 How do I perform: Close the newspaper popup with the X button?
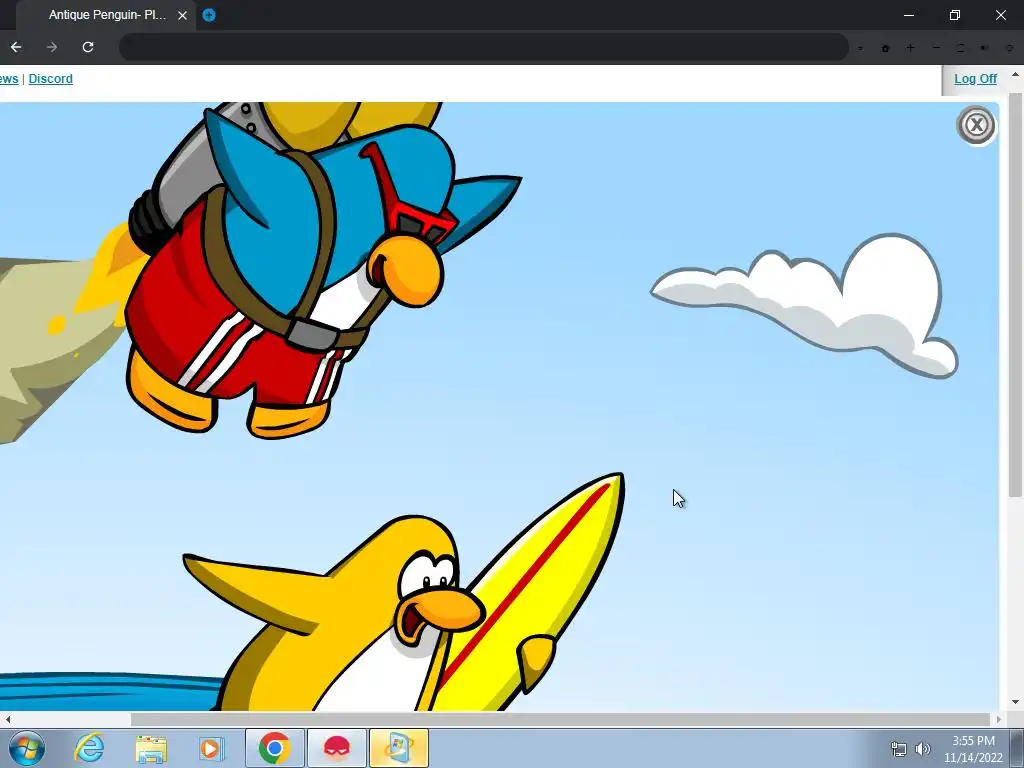point(976,125)
